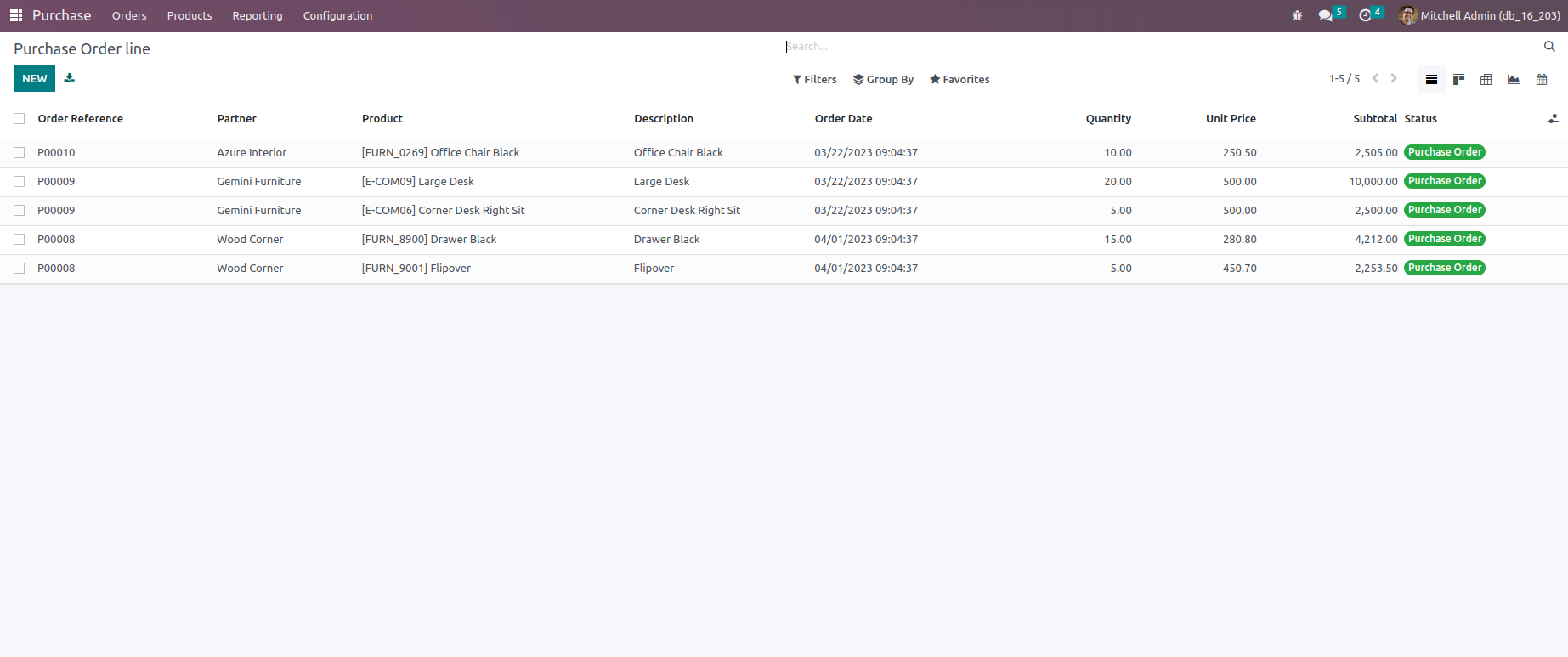Click [FURN_9001] Flipover product cell
The width and height of the screenshot is (1568, 657).
coord(416,269)
